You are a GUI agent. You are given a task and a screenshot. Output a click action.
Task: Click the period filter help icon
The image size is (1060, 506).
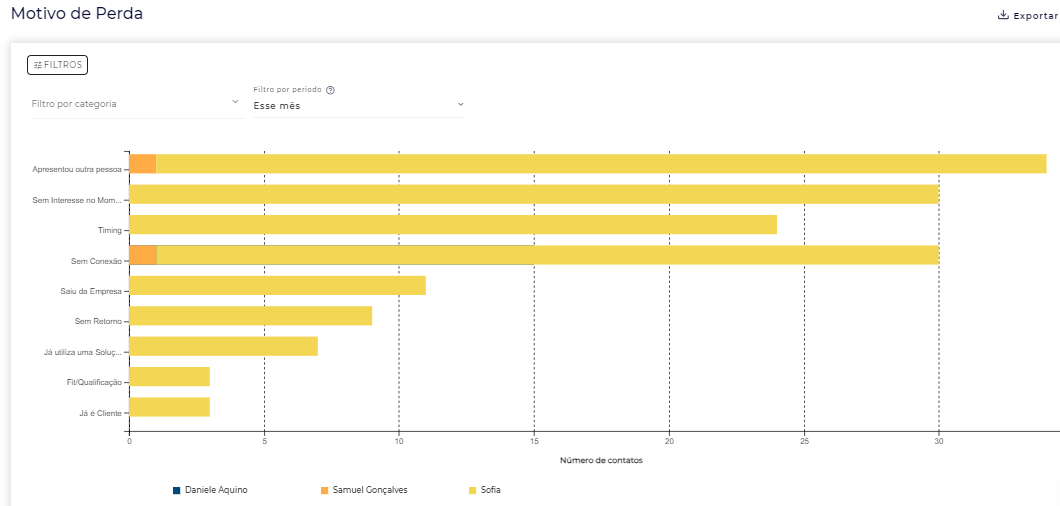pos(331,90)
